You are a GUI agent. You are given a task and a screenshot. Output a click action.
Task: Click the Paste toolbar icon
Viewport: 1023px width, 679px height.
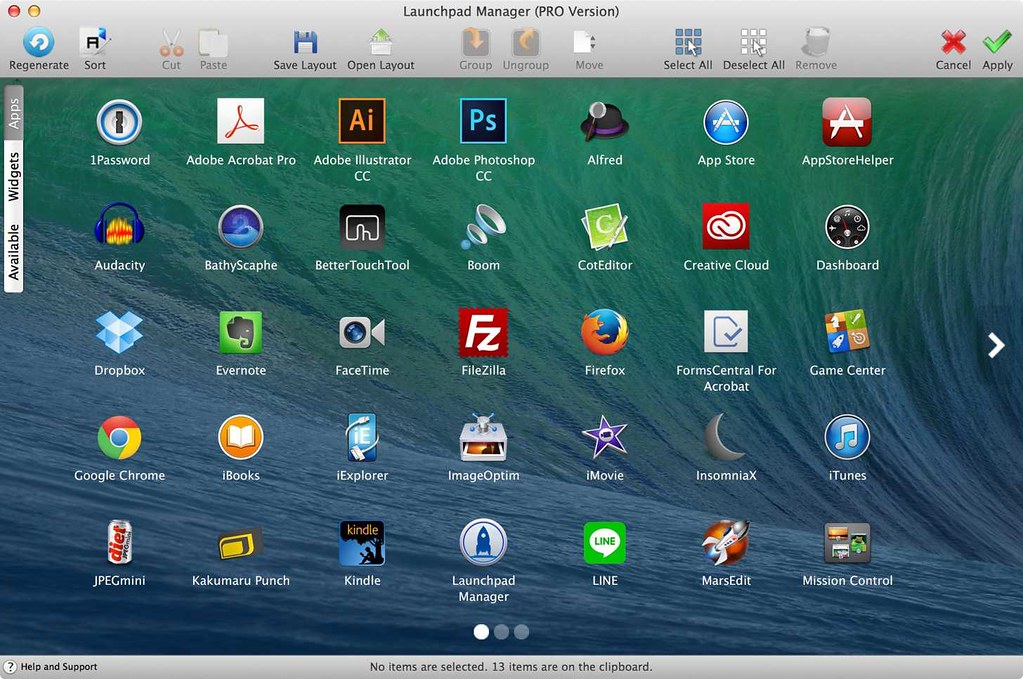(x=213, y=42)
